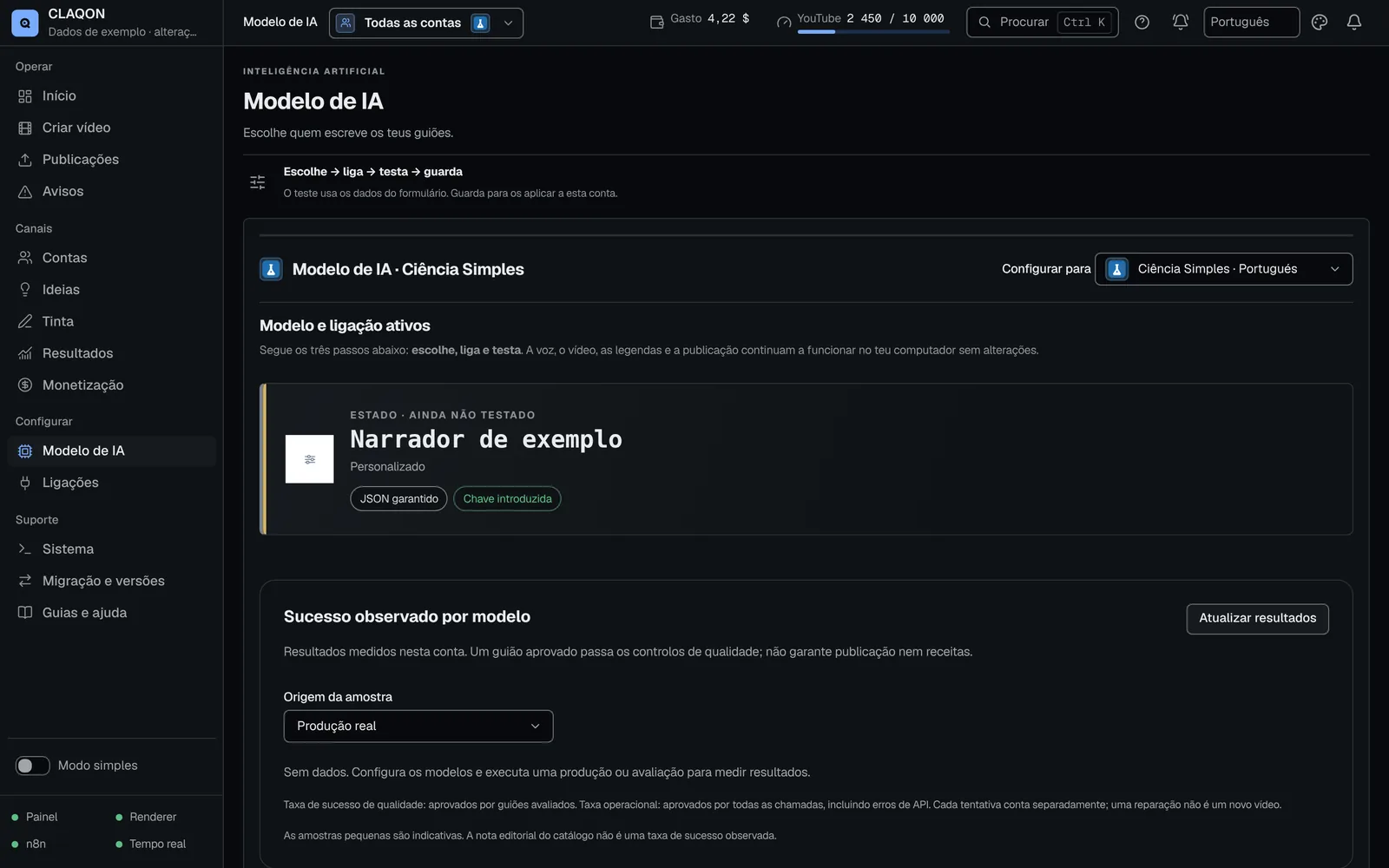Click the Procurar search field
This screenshot has width=1389, height=868.
point(1042,23)
